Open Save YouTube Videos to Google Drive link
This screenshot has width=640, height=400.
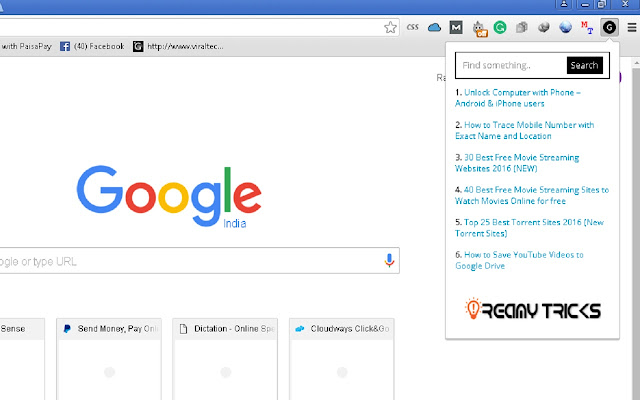click(x=519, y=260)
